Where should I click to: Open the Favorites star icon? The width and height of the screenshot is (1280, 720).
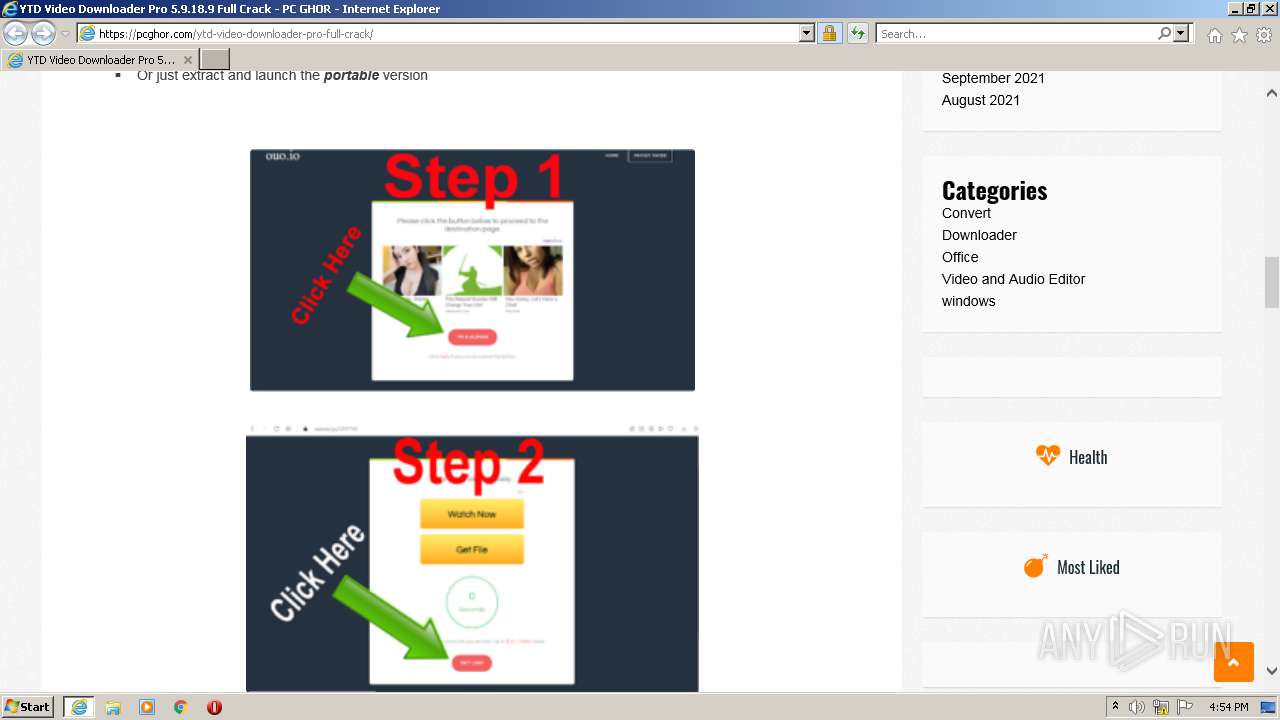click(1239, 35)
